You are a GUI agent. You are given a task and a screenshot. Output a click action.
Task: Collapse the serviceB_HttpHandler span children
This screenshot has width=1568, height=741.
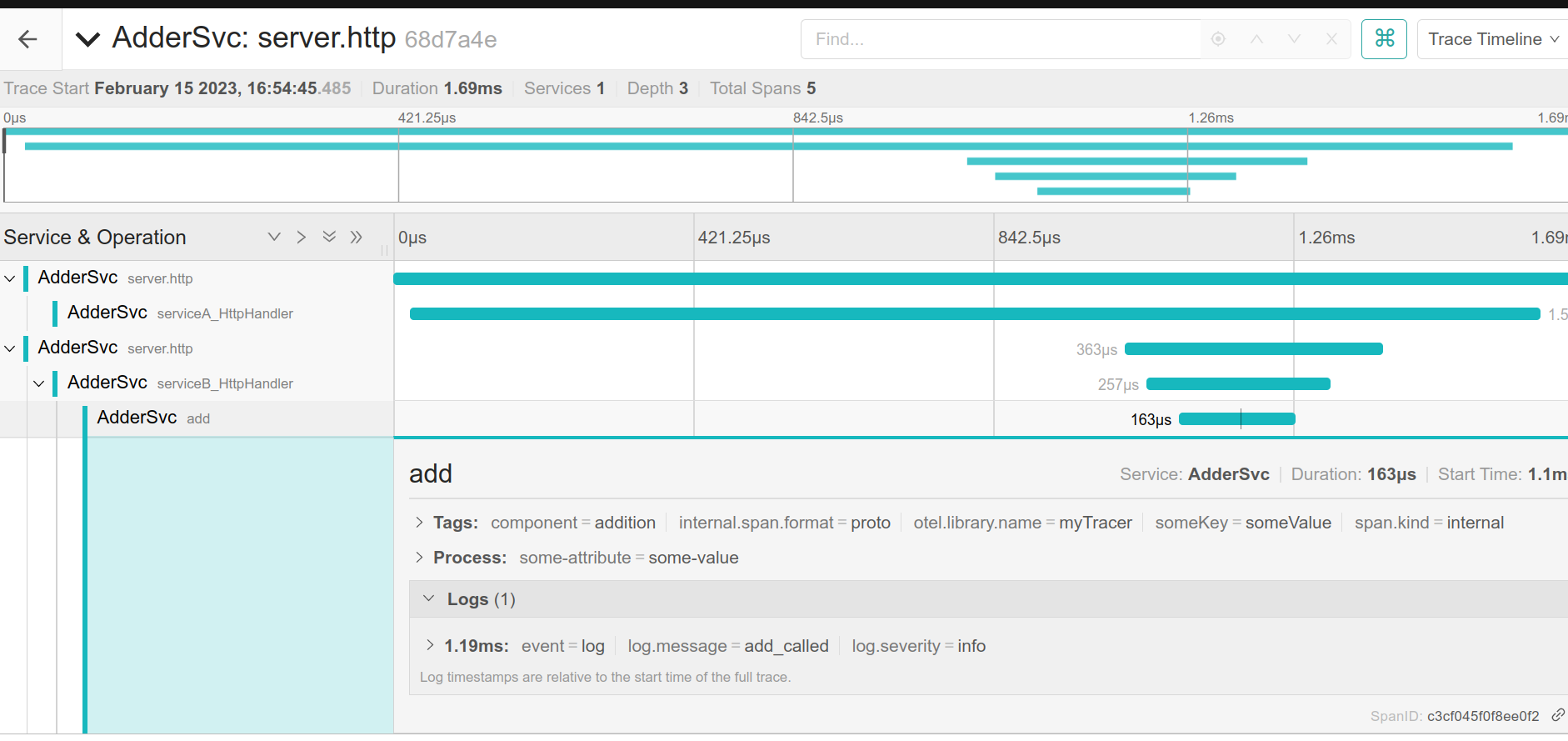39,383
